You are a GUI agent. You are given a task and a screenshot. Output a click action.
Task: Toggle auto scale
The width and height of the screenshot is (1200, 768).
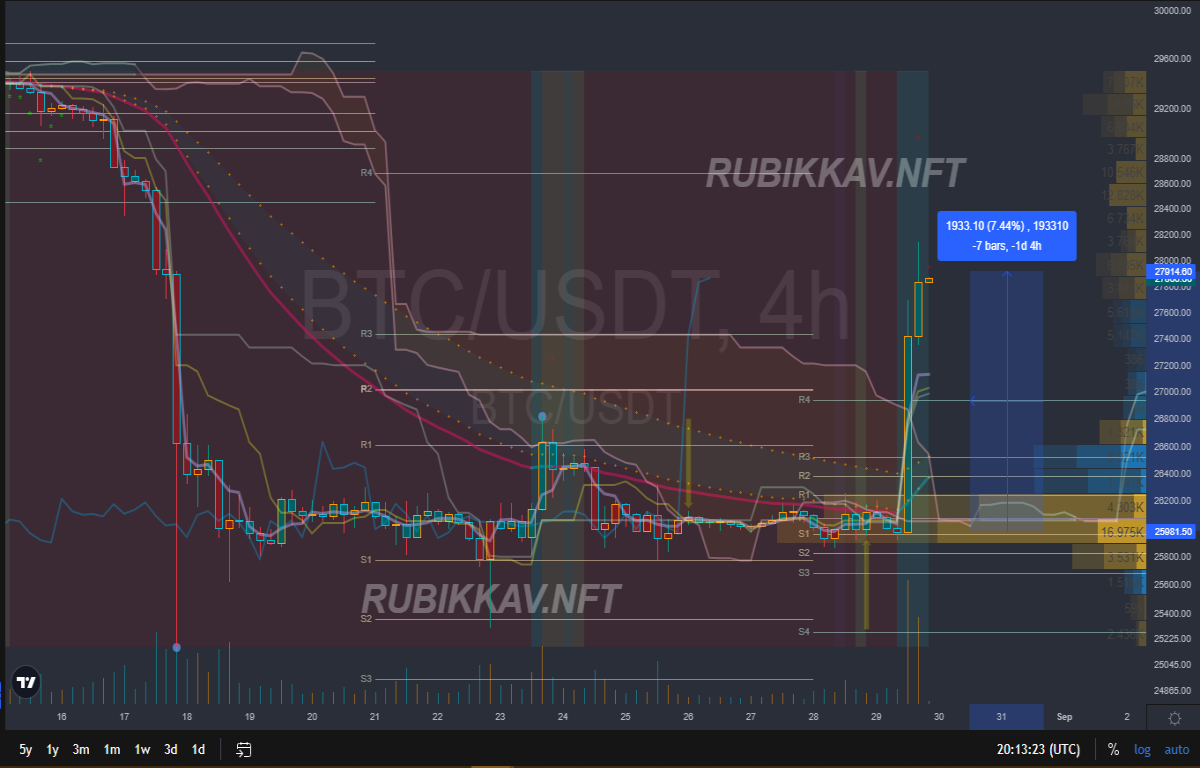click(1176, 749)
